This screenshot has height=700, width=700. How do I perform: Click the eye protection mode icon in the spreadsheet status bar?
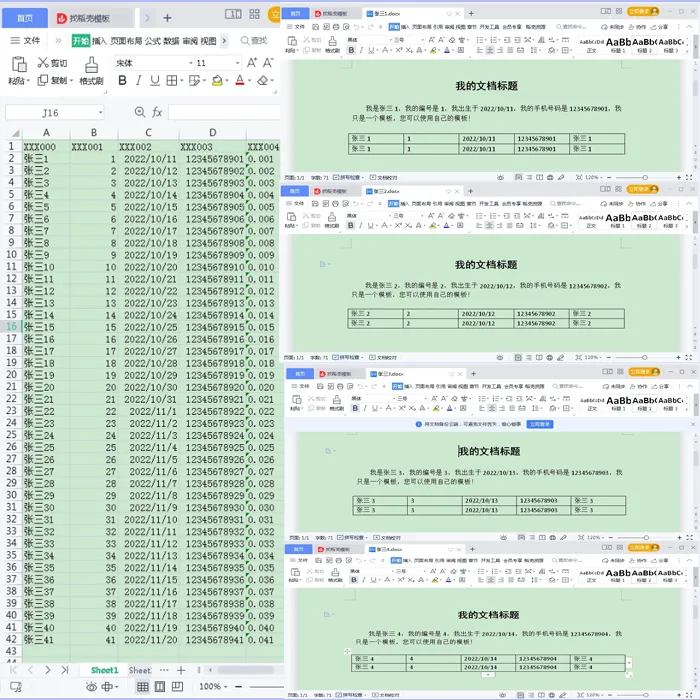pyautogui.click(x=92, y=687)
